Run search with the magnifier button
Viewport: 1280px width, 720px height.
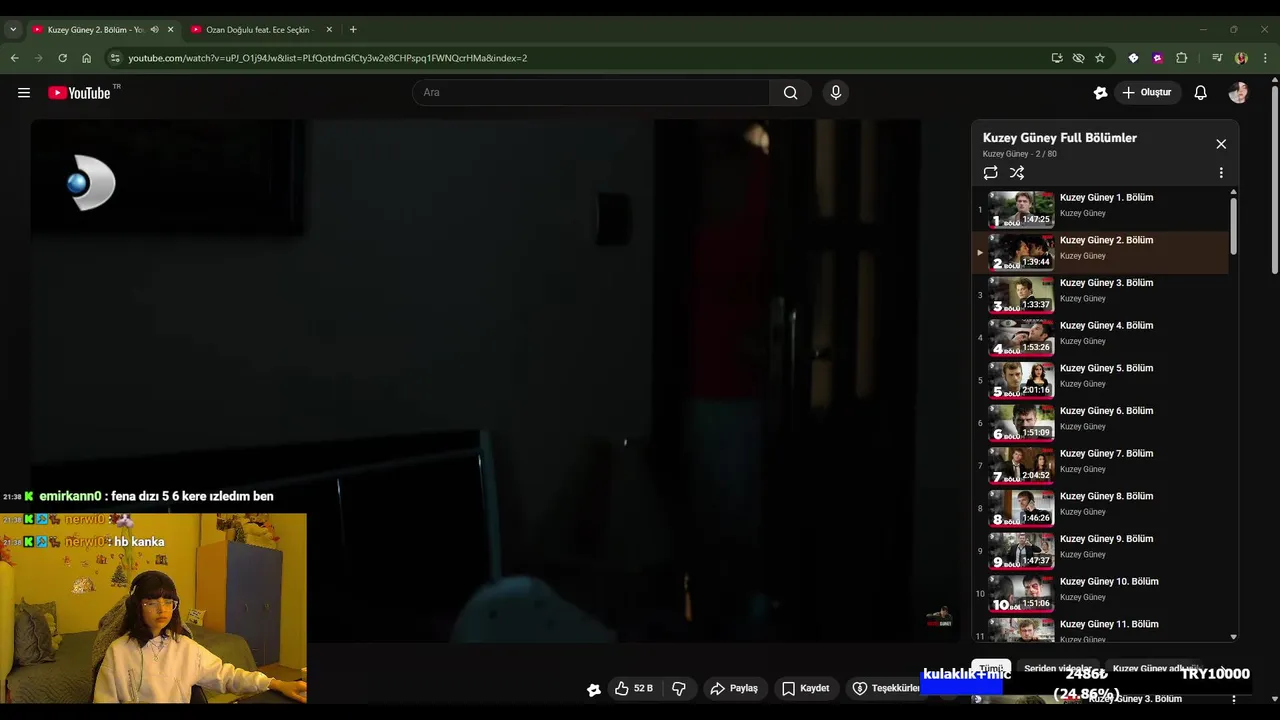click(790, 93)
